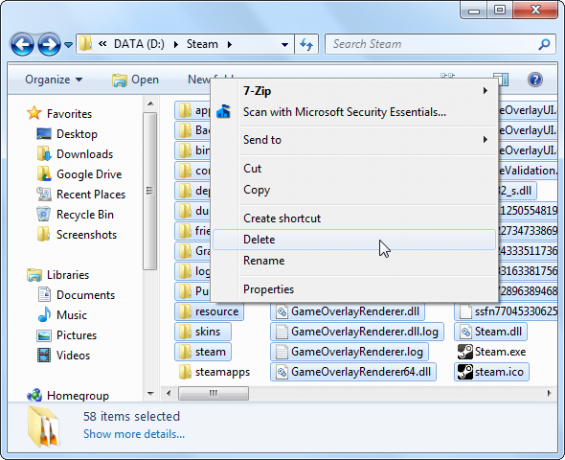
Task: Click the search magnifier icon
Action: (544, 44)
